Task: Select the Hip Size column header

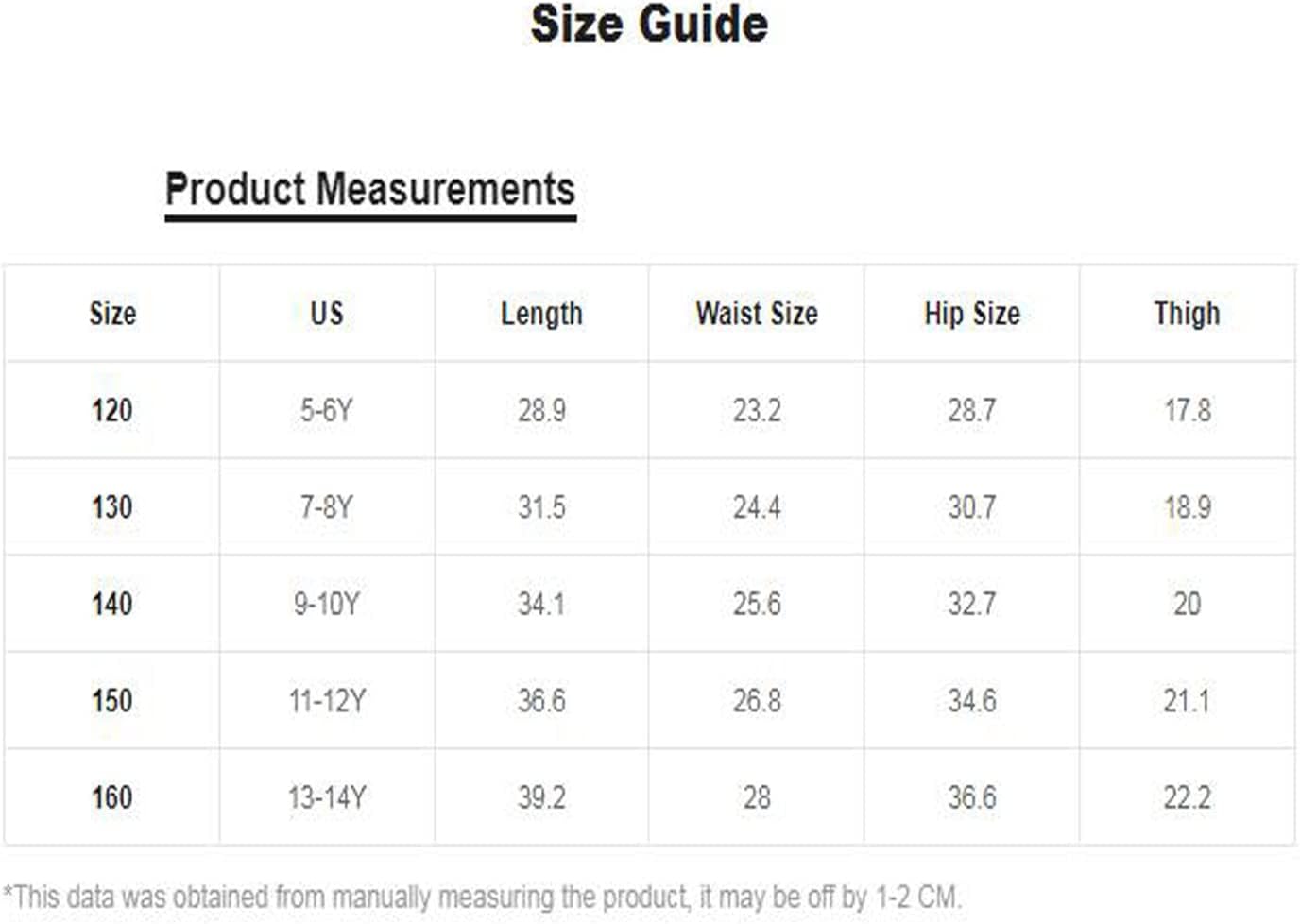Action: point(972,314)
